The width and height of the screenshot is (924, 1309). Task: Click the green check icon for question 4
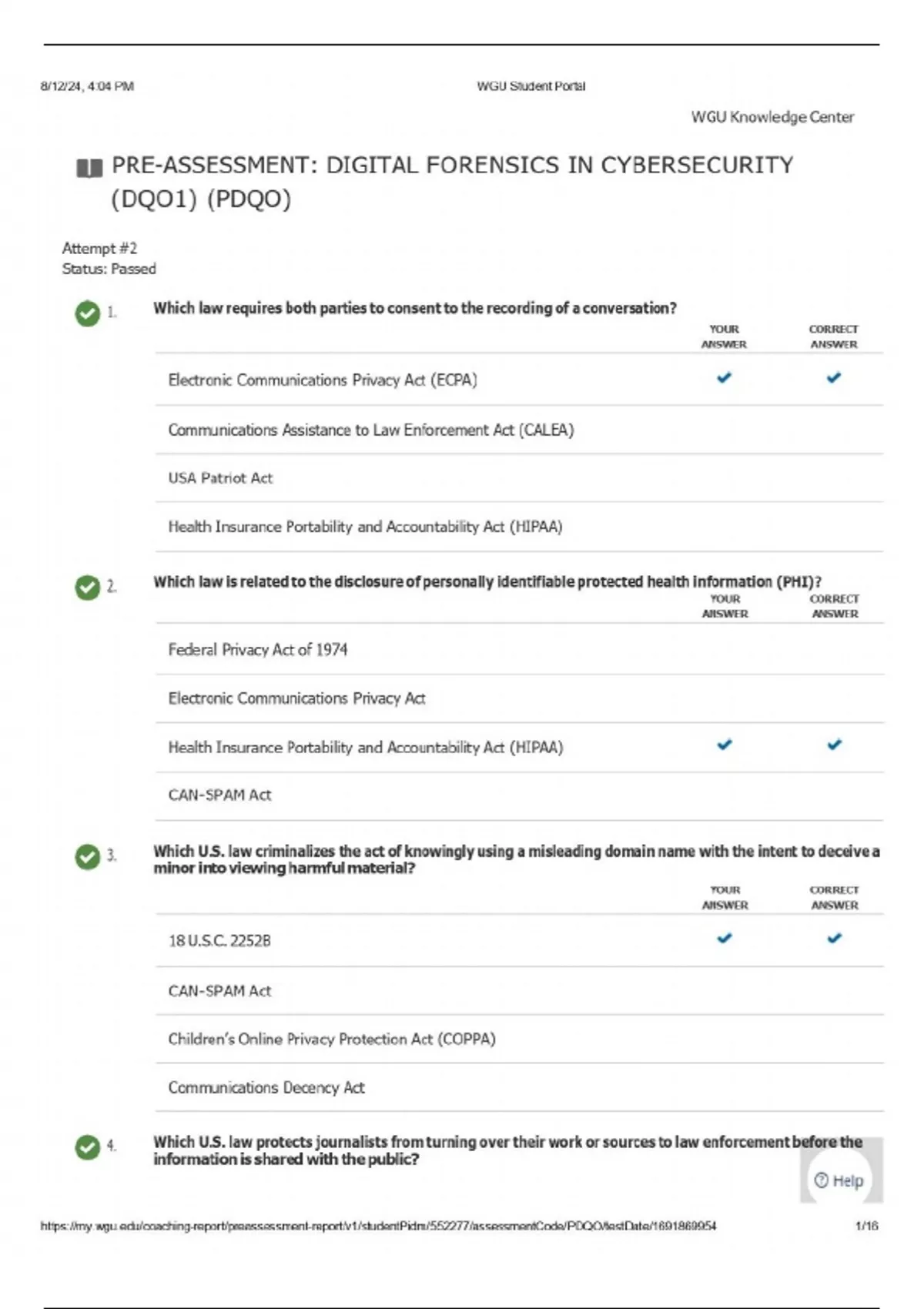point(88,1147)
